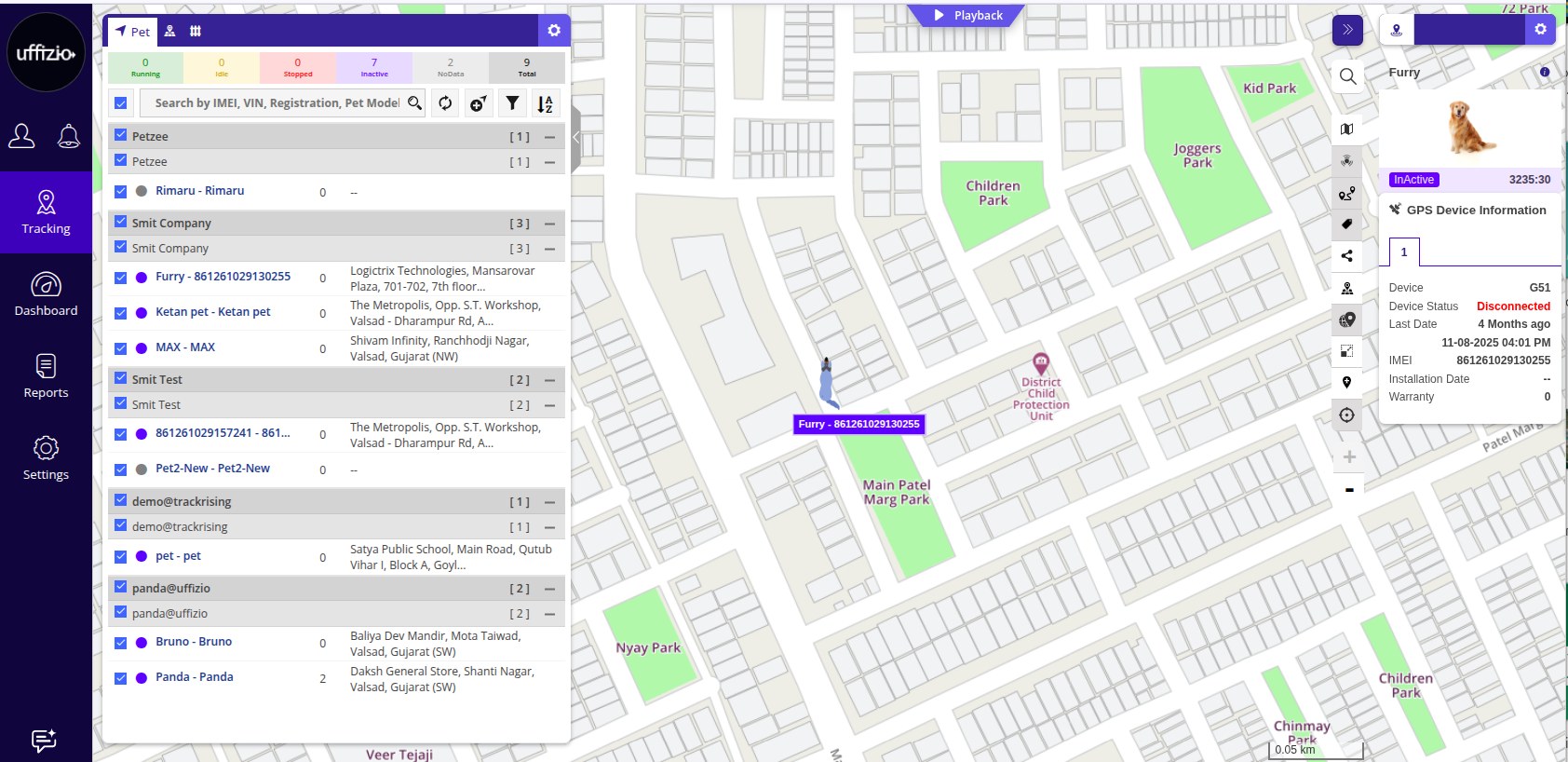Click the Playback button
The width and height of the screenshot is (1568, 762).
coord(968,16)
